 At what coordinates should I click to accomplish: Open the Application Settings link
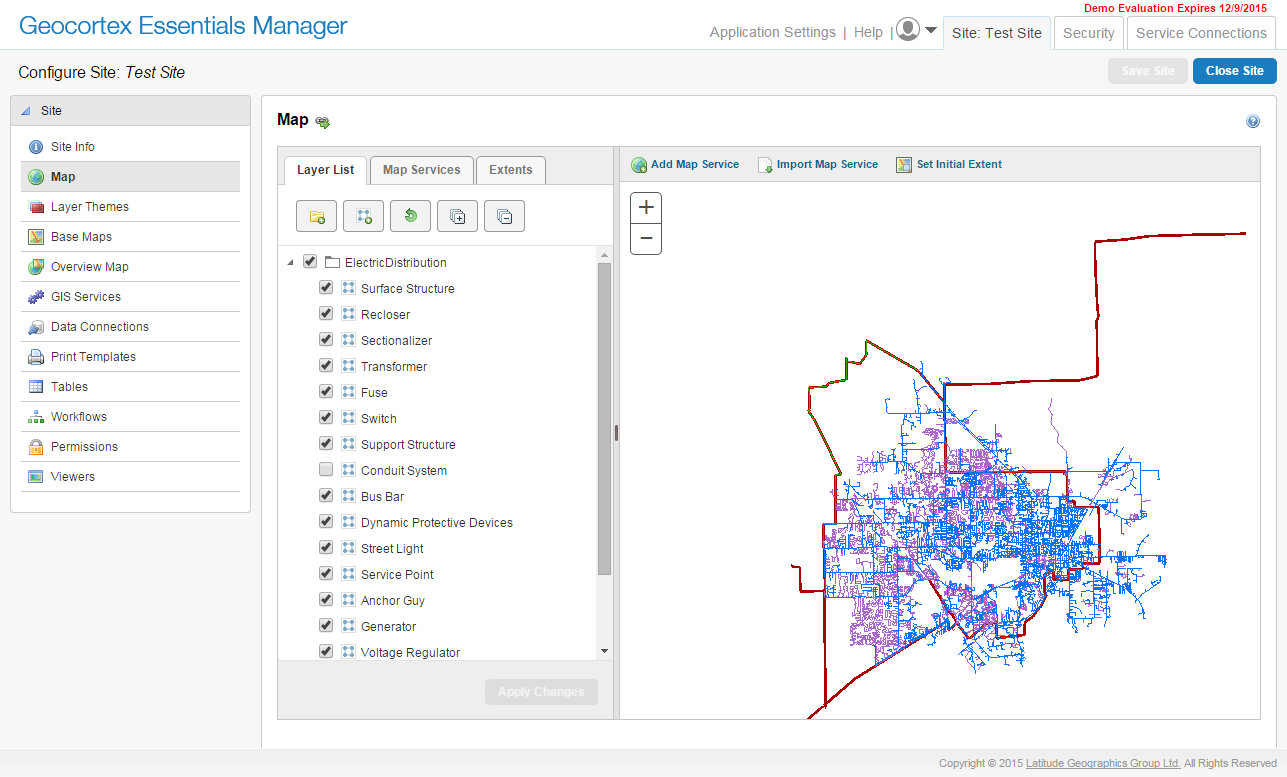tap(772, 32)
